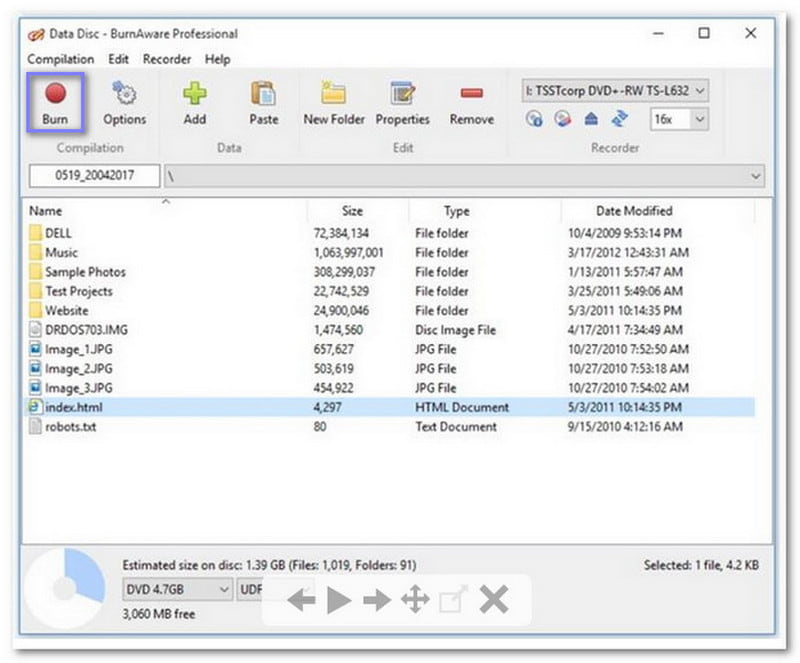Click the erase disc icon
The width and height of the screenshot is (800, 663).
[x=562, y=119]
